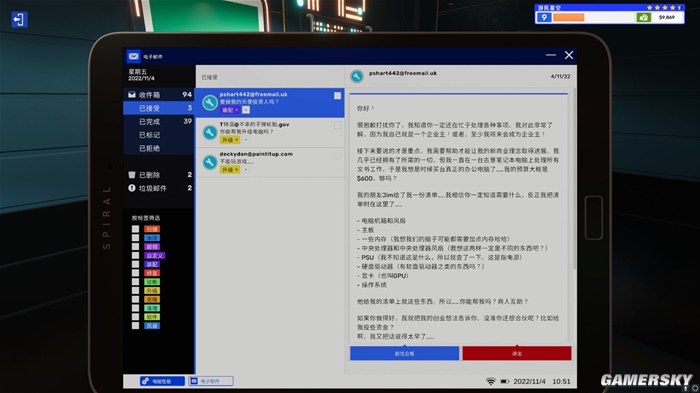Click the teal 清理 tag label

[x=152, y=308]
